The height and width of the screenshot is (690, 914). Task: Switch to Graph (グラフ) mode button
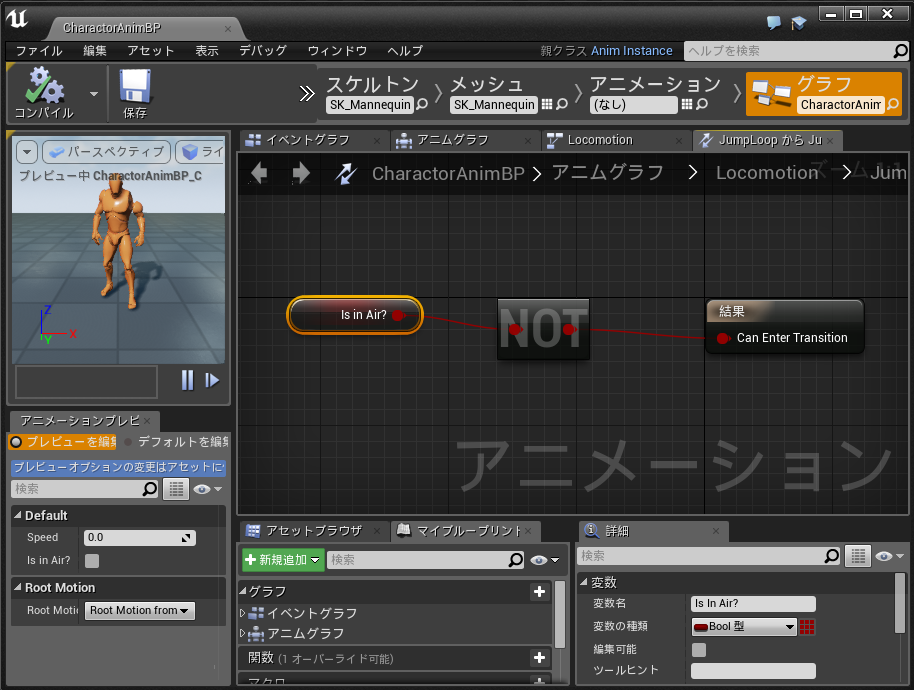823,93
